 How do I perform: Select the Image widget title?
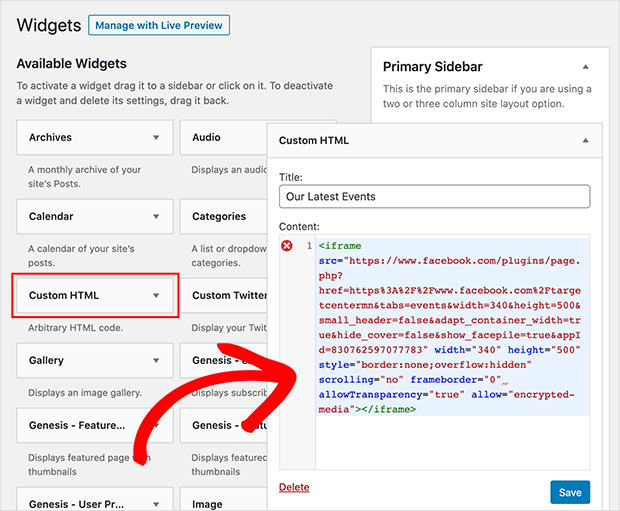point(207,504)
